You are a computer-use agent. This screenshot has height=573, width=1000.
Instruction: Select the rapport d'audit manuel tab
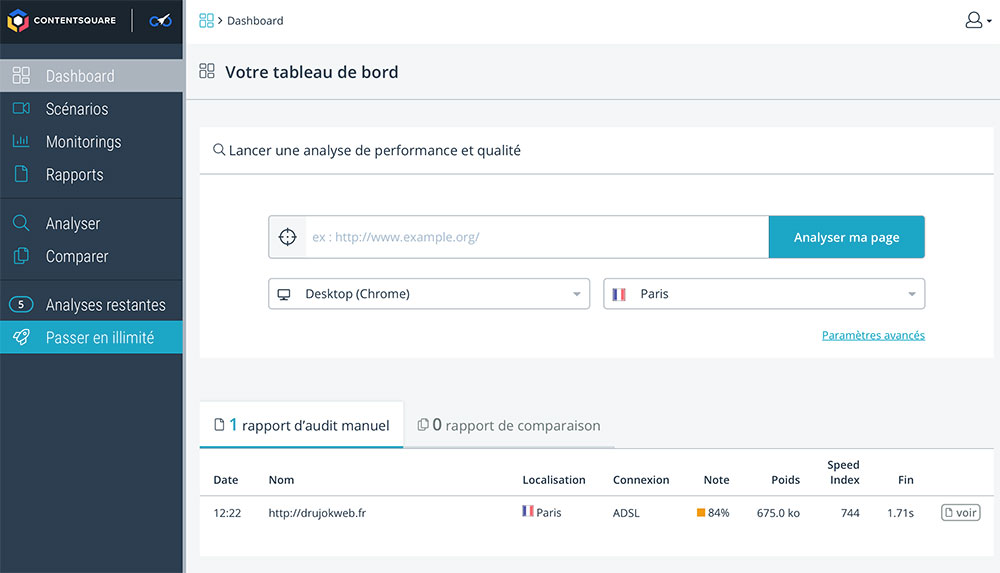(x=302, y=425)
